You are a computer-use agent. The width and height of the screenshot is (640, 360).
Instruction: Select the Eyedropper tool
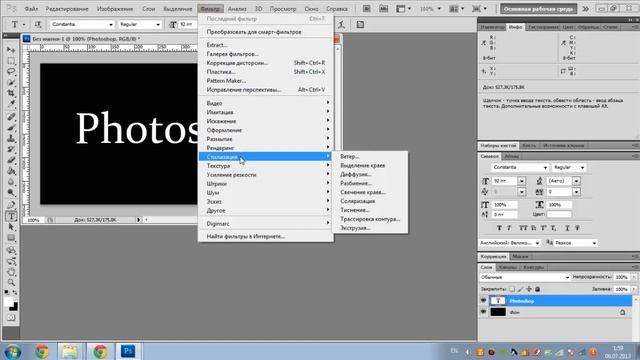coord(11,104)
